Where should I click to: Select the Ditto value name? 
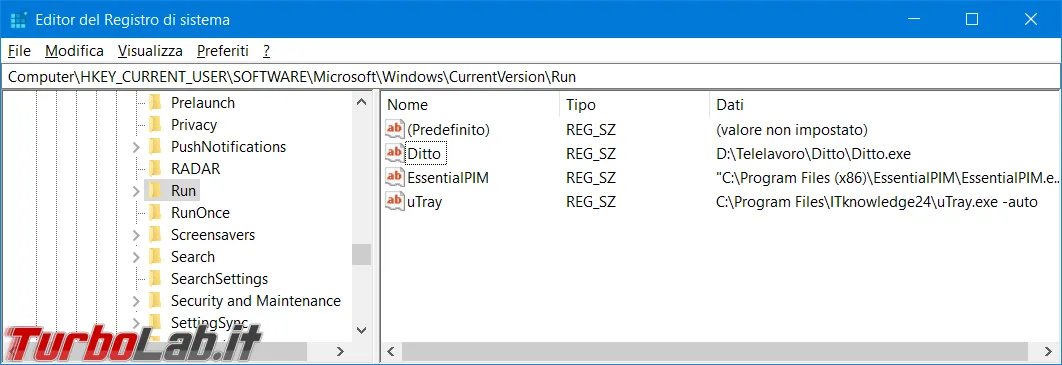[x=424, y=154]
